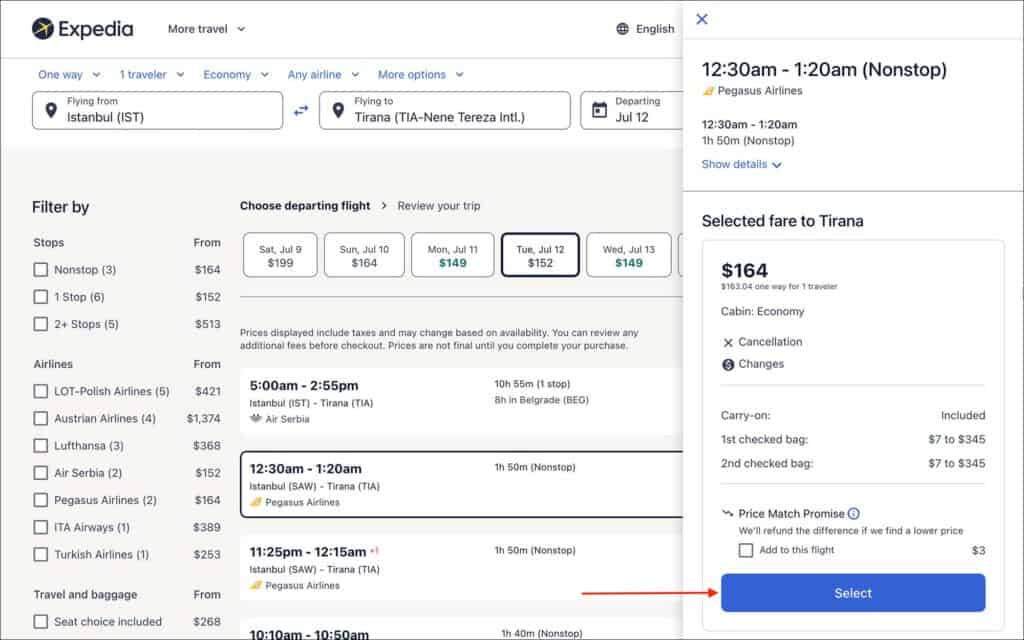Select the Sat, Jul 9 $199 date tab
The image size is (1024, 640).
tap(280, 255)
